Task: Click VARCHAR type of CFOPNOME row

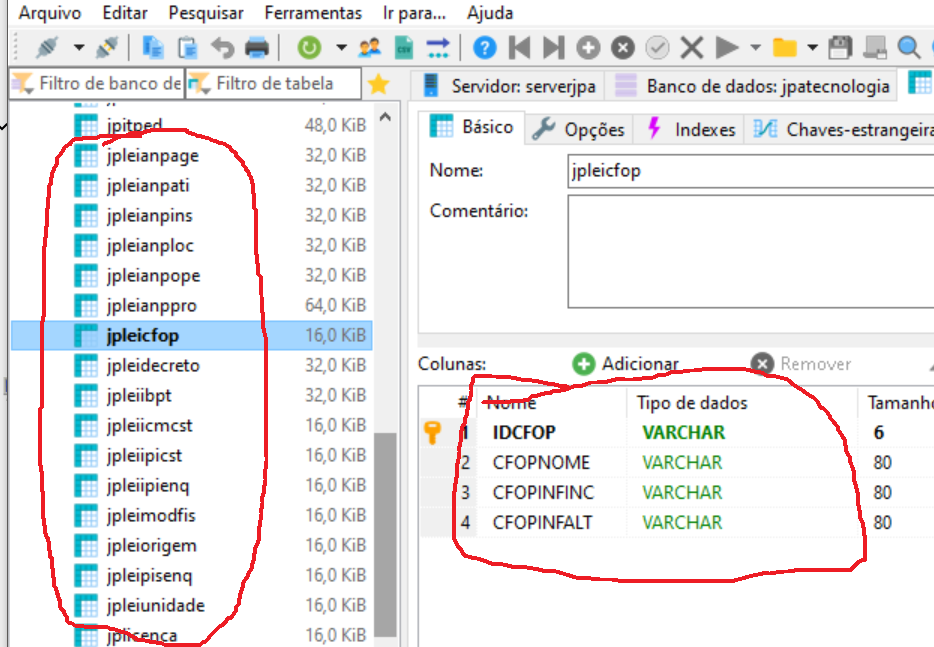Action: point(682,462)
